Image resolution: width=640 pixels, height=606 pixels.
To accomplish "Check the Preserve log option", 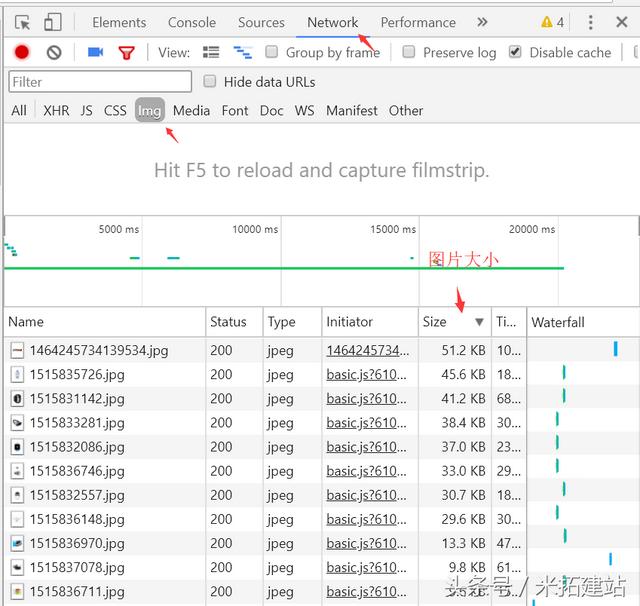I will pos(409,52).
